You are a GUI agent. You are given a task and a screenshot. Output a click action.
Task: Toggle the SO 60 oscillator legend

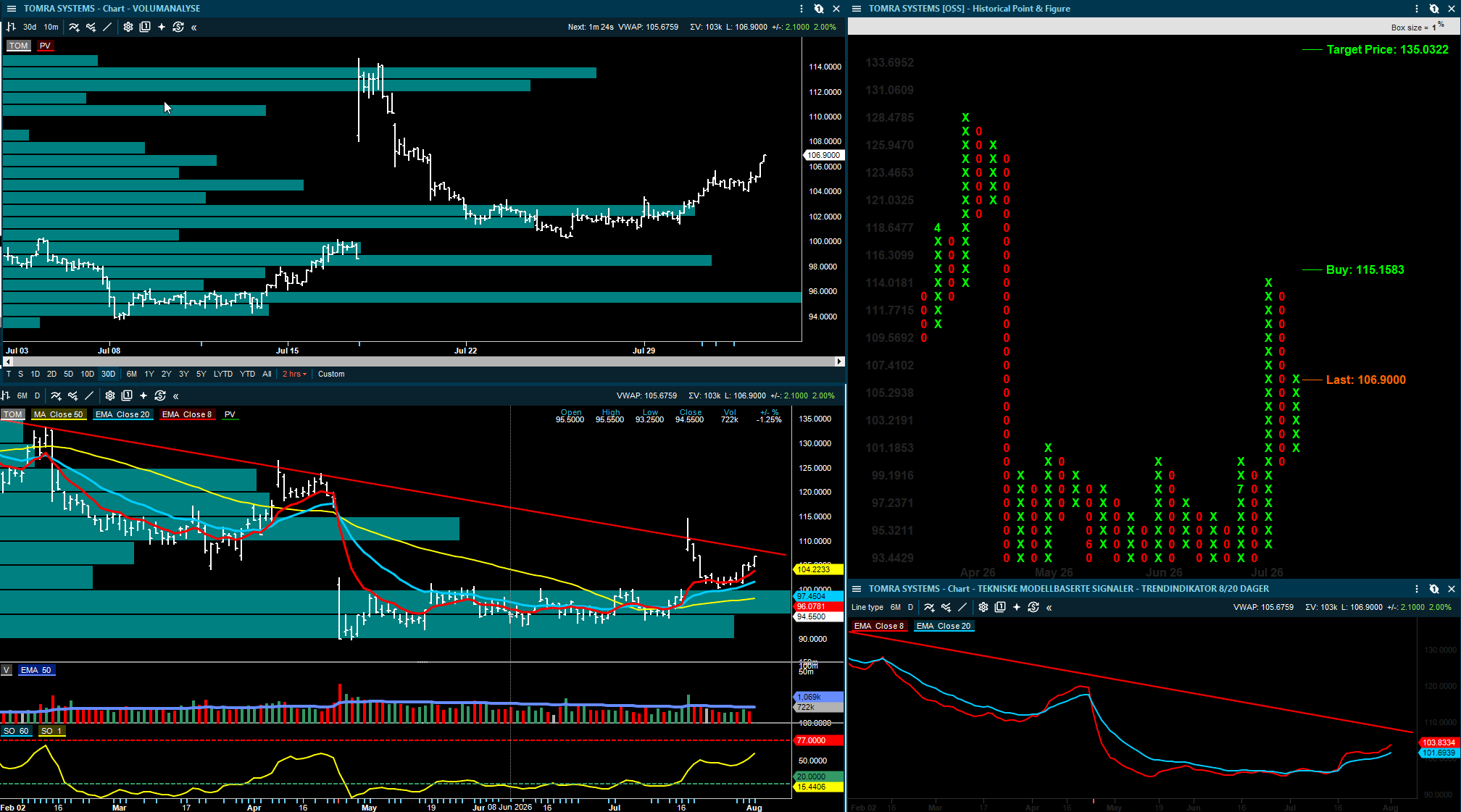click(x=16, y=731)
